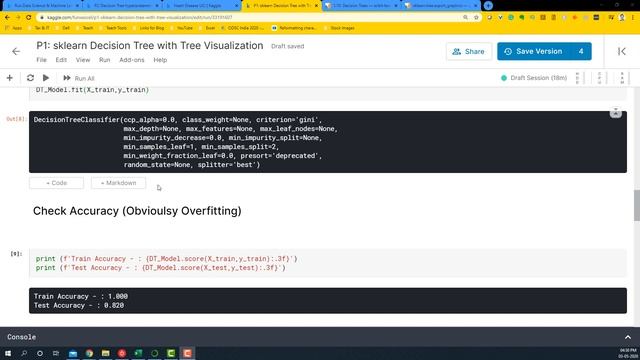
Task: Bookmark this page with the star icon
Action: [x=476, y=18]
